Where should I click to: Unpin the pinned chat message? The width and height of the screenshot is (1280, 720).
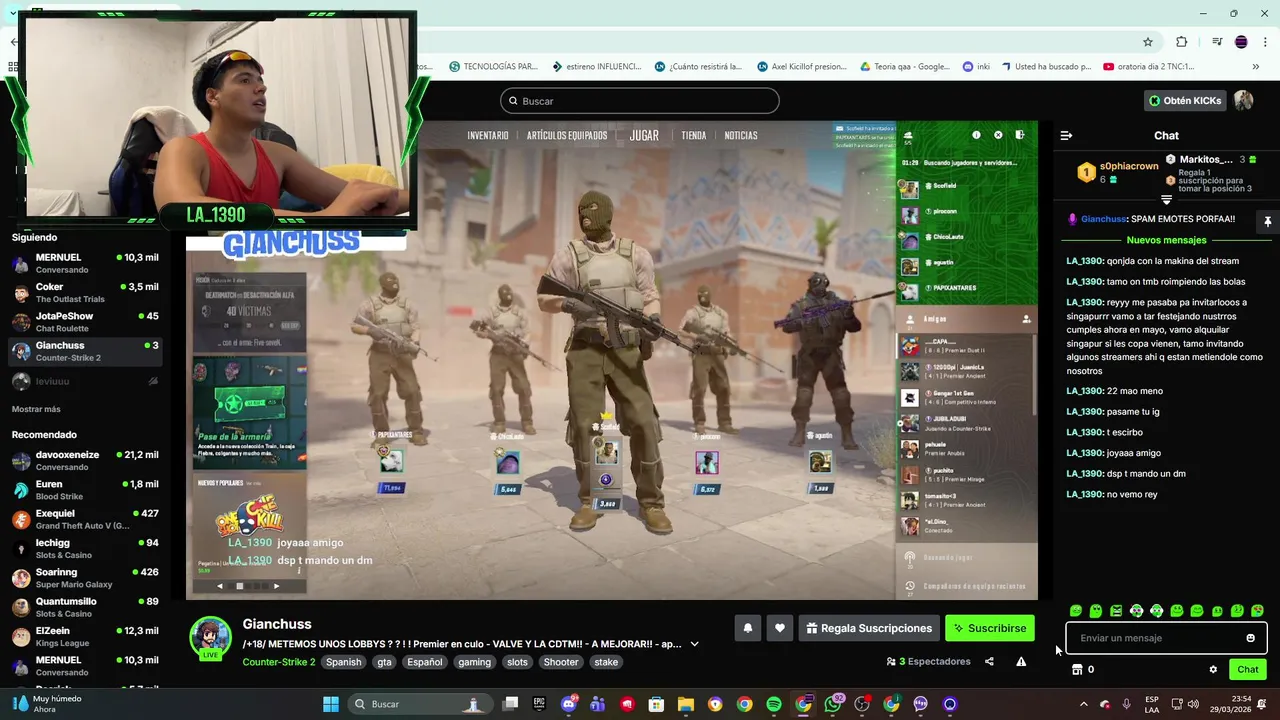coord(1267,221)
